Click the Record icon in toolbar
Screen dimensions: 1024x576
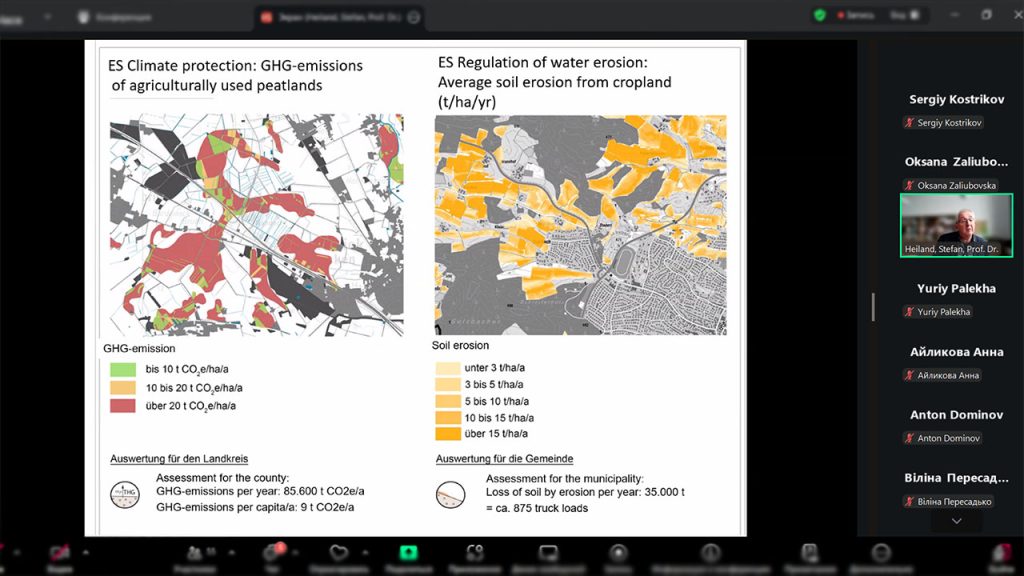[619, 554]
